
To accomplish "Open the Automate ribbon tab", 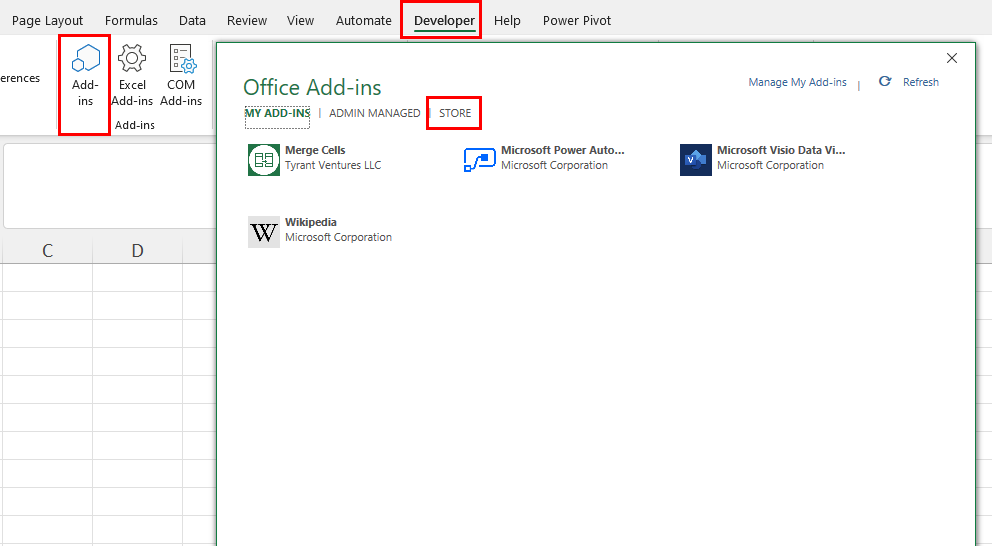I will [364, 20].
